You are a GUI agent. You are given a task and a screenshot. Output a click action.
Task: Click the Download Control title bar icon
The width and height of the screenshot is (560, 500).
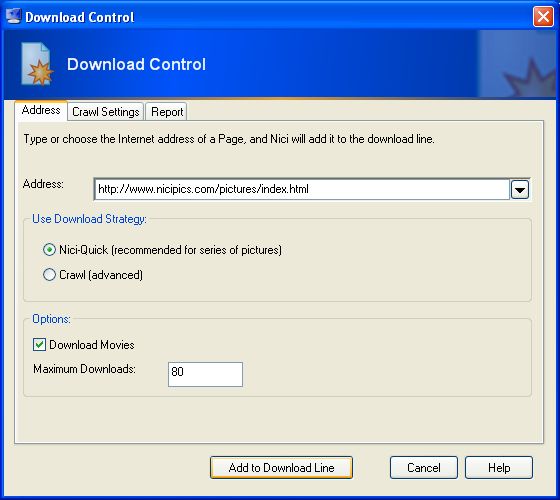[14, 16]
